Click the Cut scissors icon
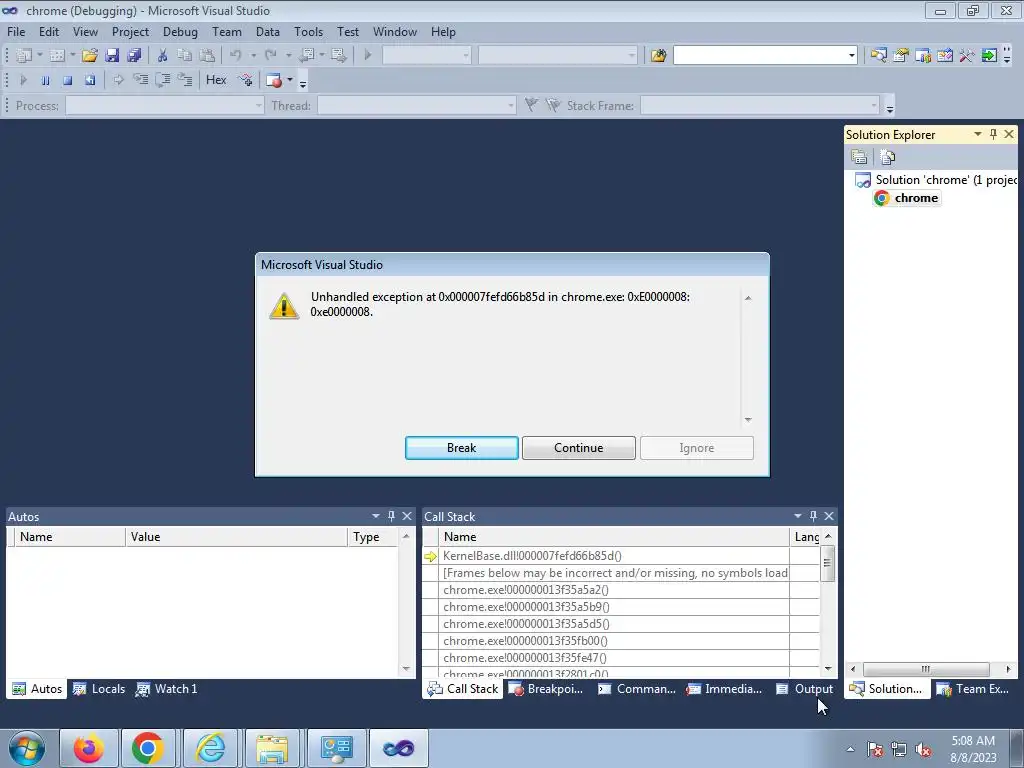The height and width of the screenshot is (768, 1024). (163, 56)
